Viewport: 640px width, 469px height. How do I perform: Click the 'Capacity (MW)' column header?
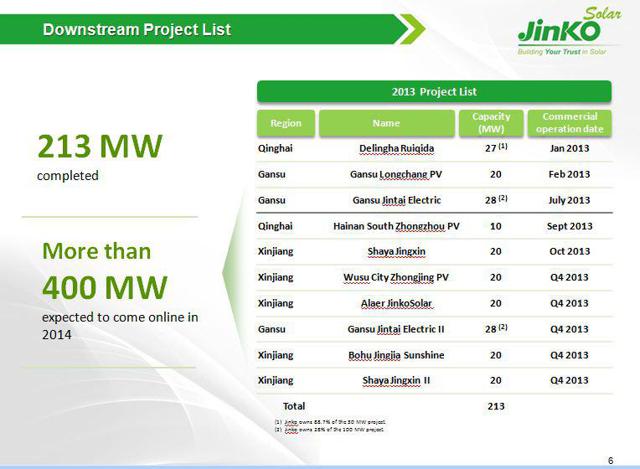[x=491, y=123]
